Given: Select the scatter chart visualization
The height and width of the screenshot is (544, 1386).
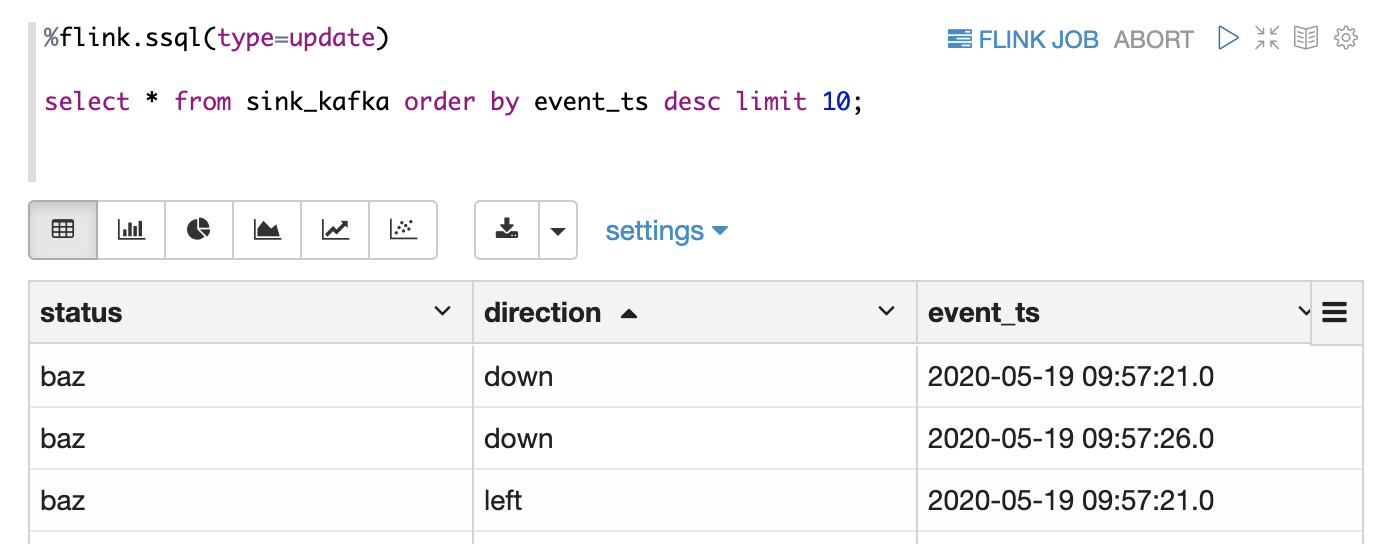Looking at the screenshot, I should (403, 230).
